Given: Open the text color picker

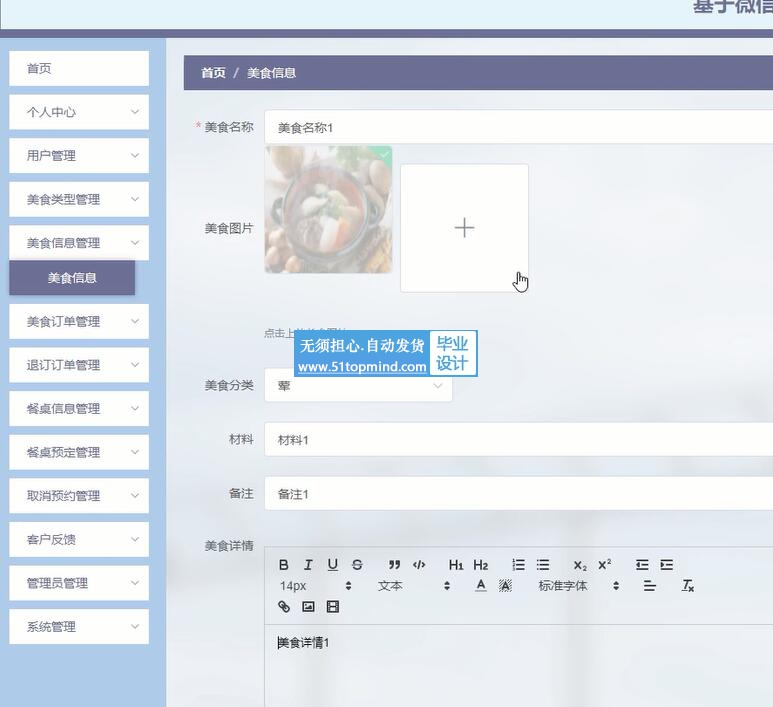Looking at the screenshot, I should (481, 586).
